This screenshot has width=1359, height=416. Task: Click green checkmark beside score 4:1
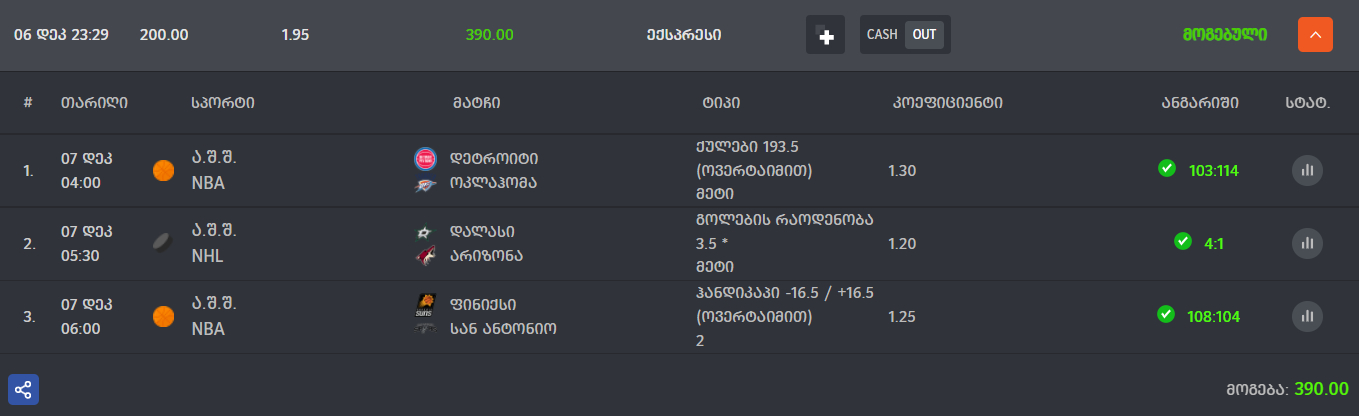coord(1182,242)
